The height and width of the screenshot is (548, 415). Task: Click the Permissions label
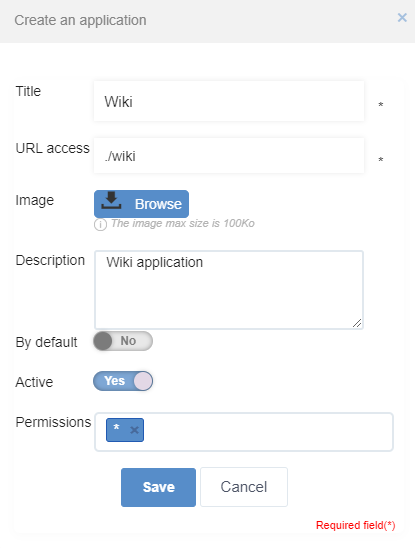53,422
